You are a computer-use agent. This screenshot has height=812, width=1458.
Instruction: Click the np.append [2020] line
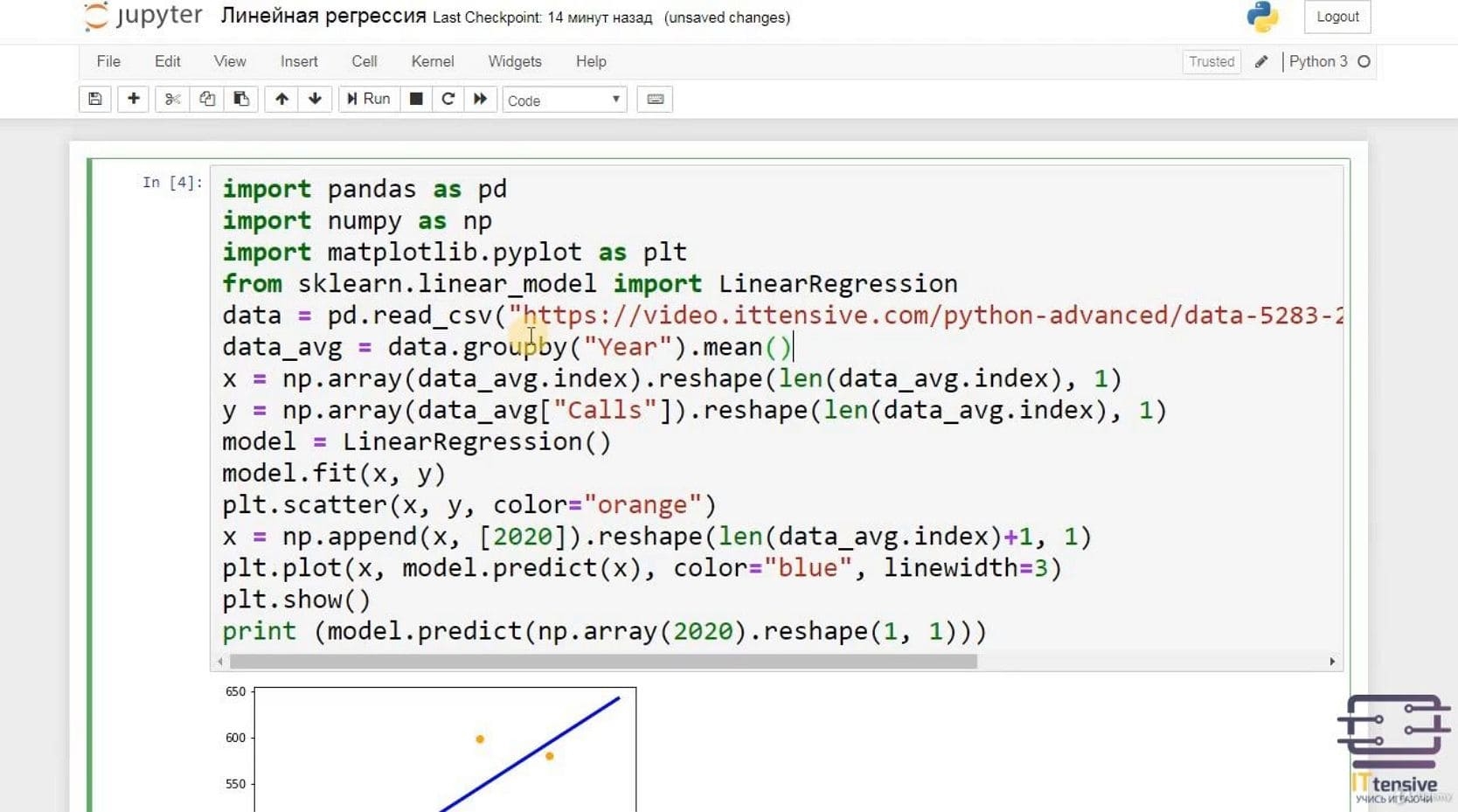(x=657, y=536)
